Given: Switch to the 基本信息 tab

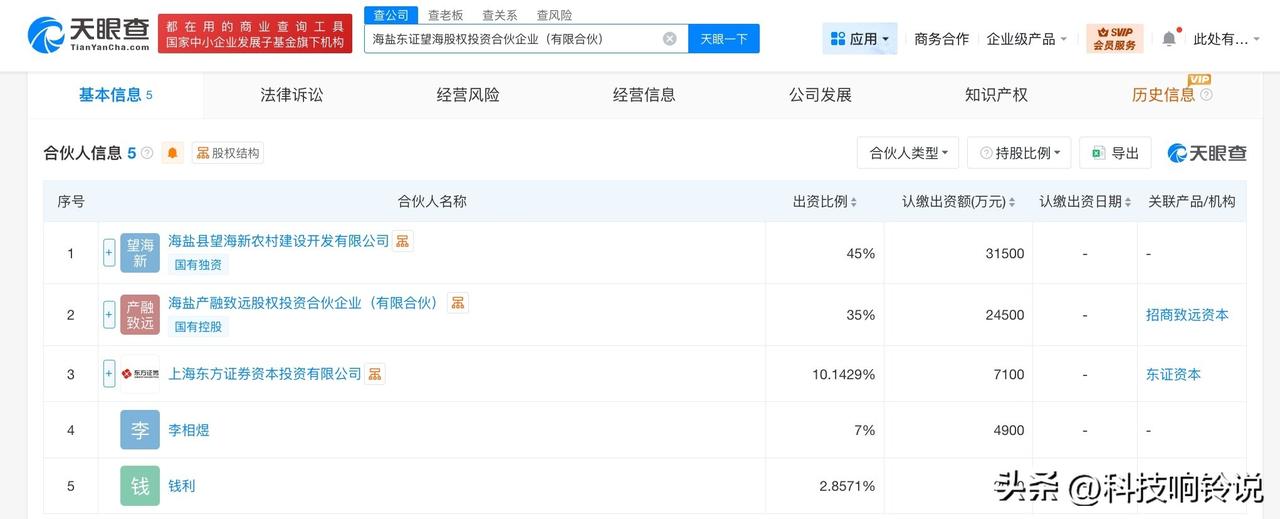Looking at the screenshot, I should tap(116, 95).
